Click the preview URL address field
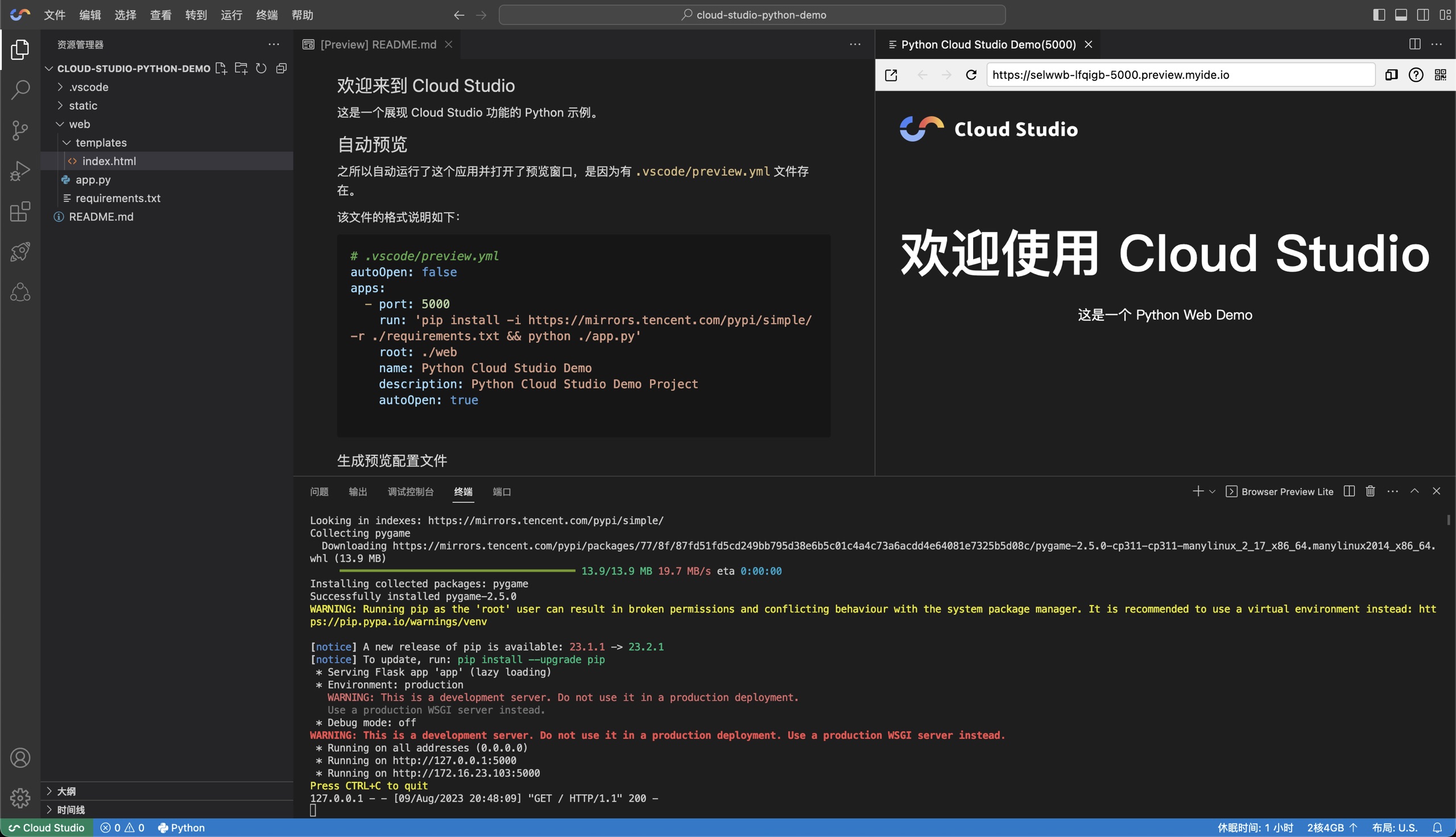This screenshot has height=837, width=1456. [1181, 74]
